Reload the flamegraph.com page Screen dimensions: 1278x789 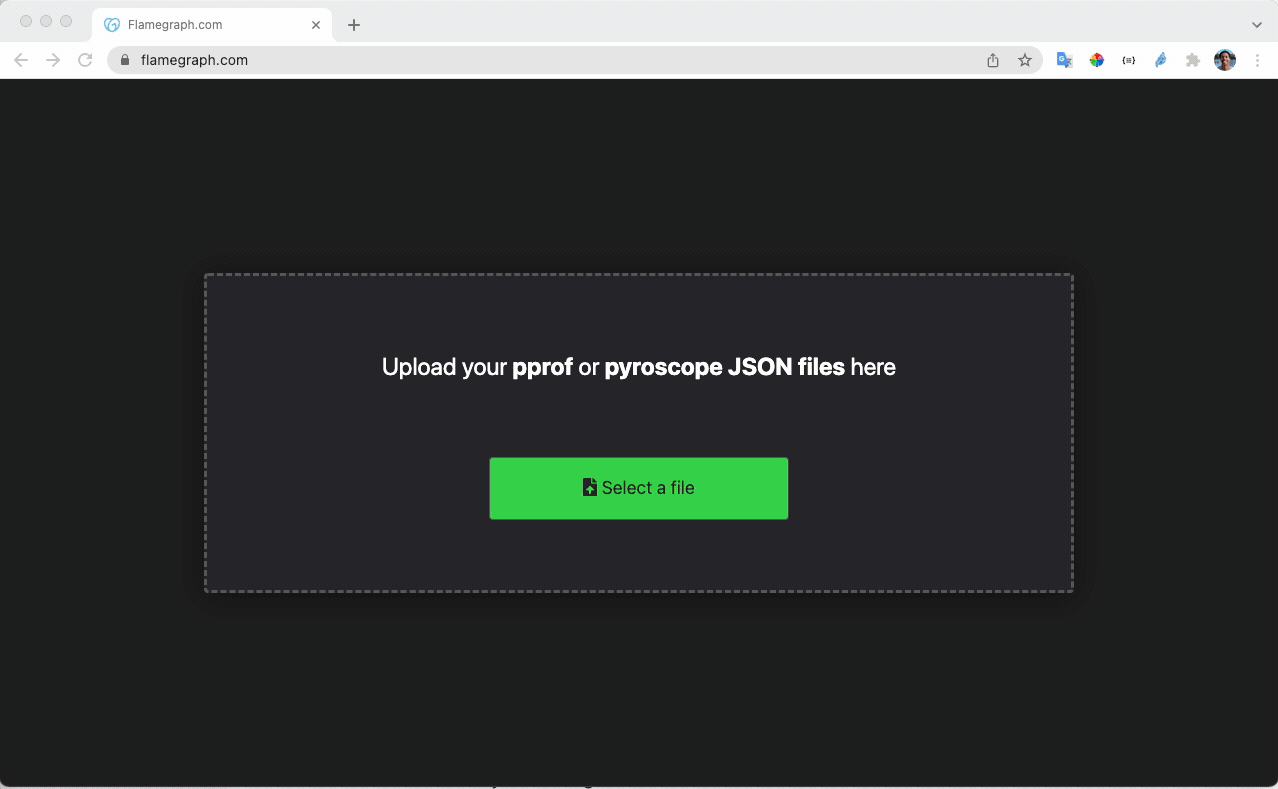tap(85, 60)
